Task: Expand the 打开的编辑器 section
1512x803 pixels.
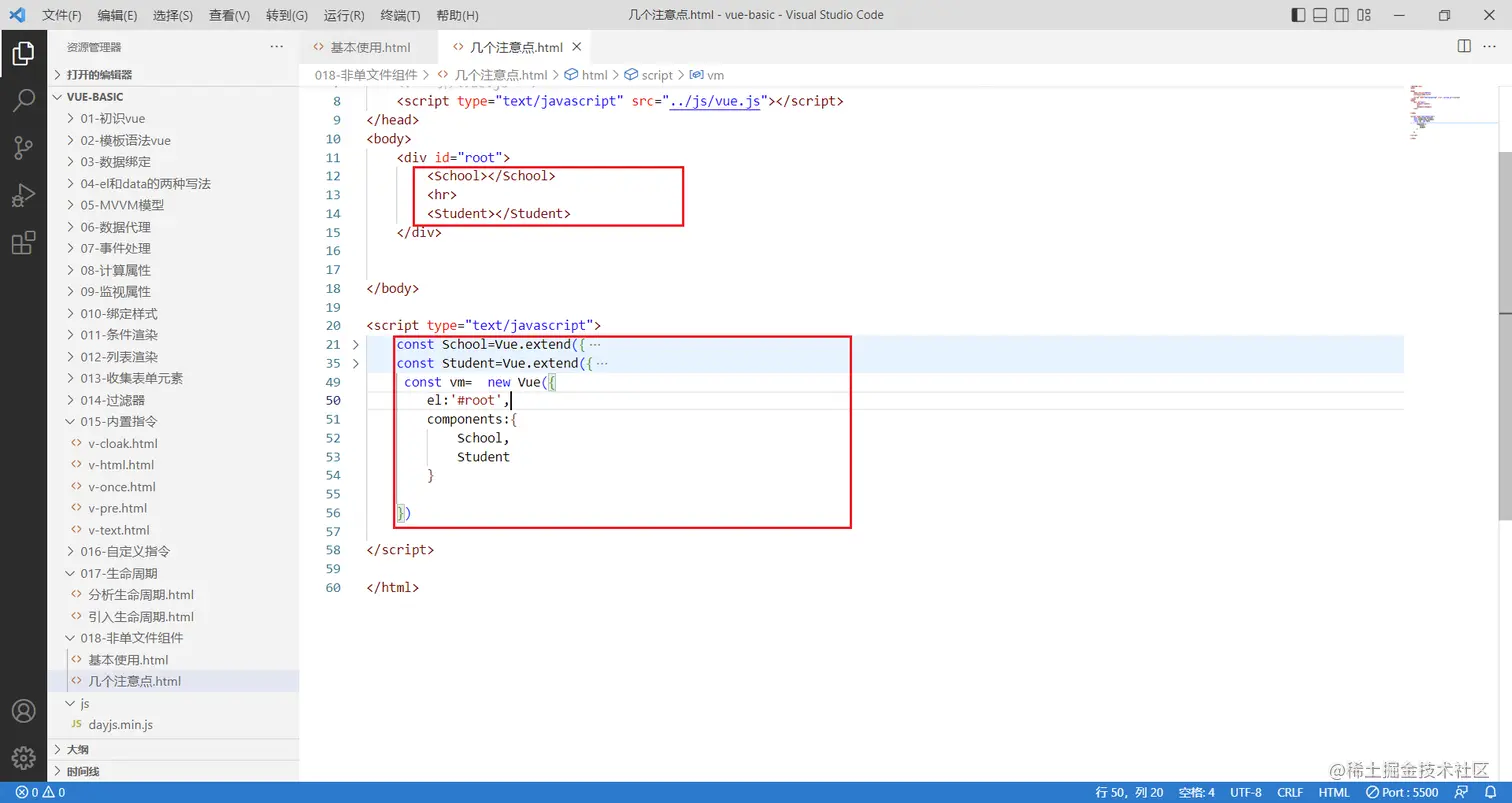Action: point(175,75)
